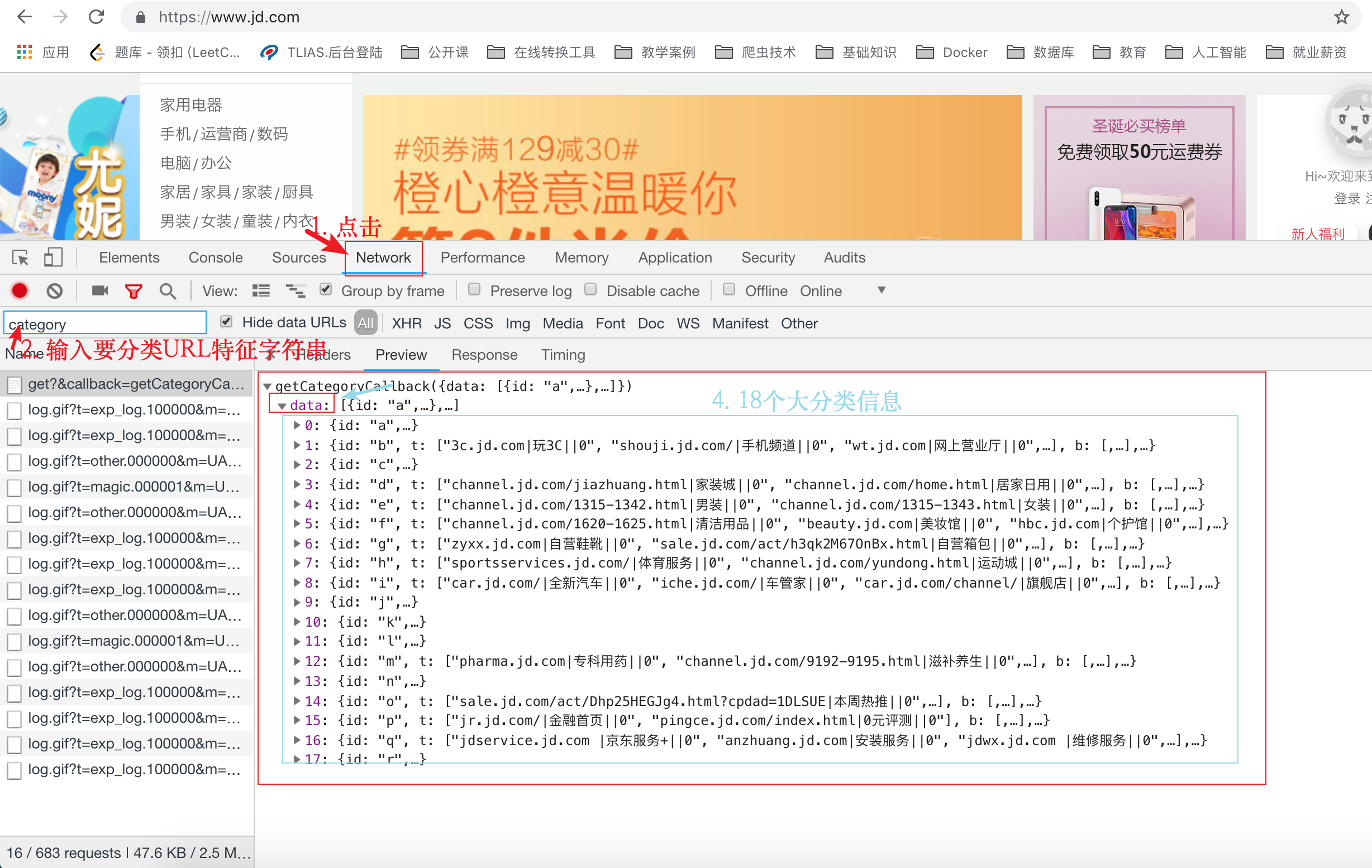Click the inspect element picker icon
Image resolution: width=1372 pixels, height=868 pixels.
pos(20,257)
